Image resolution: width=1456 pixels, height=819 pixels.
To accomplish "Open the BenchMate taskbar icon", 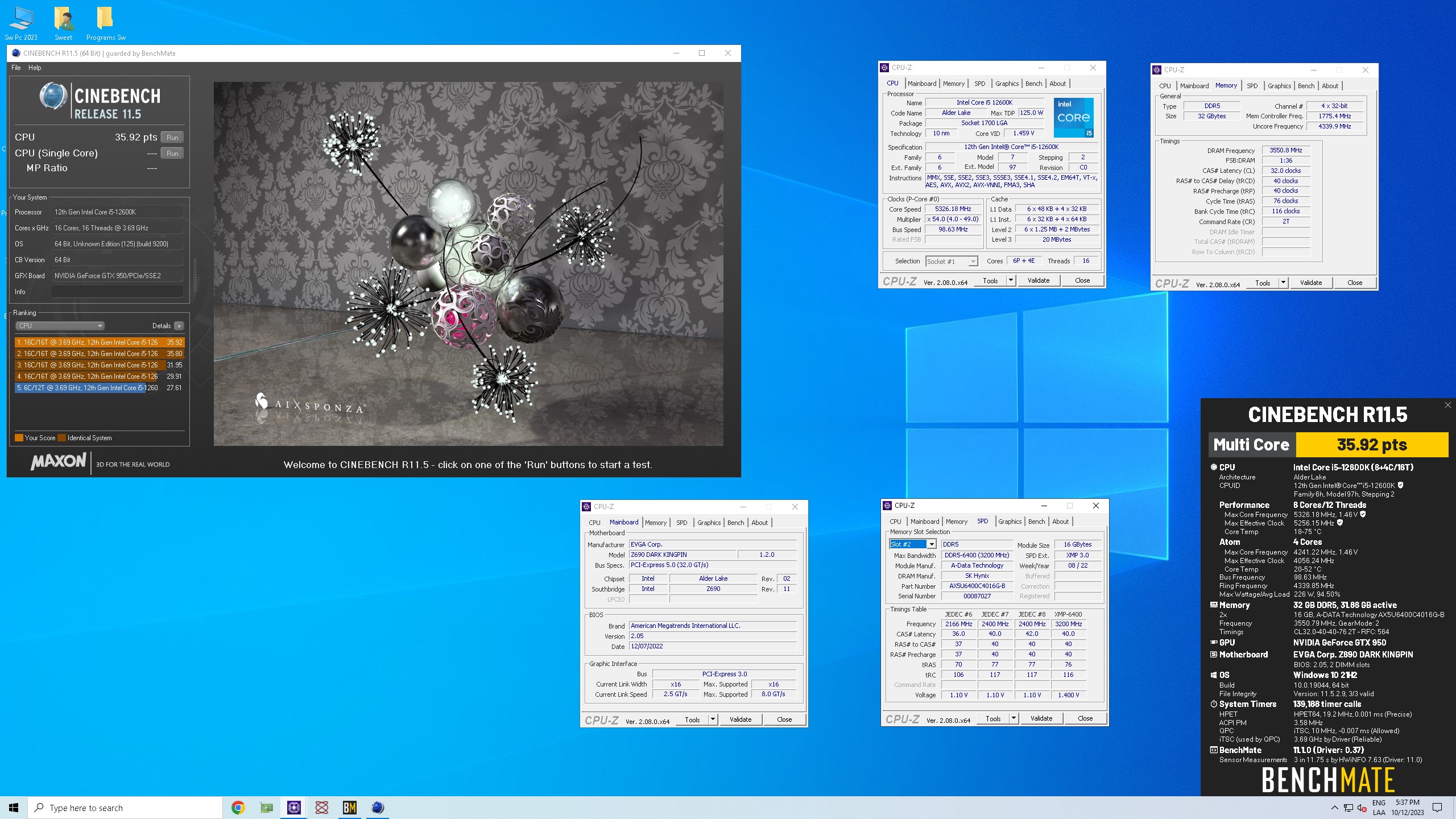I will (x=350, y=808).
